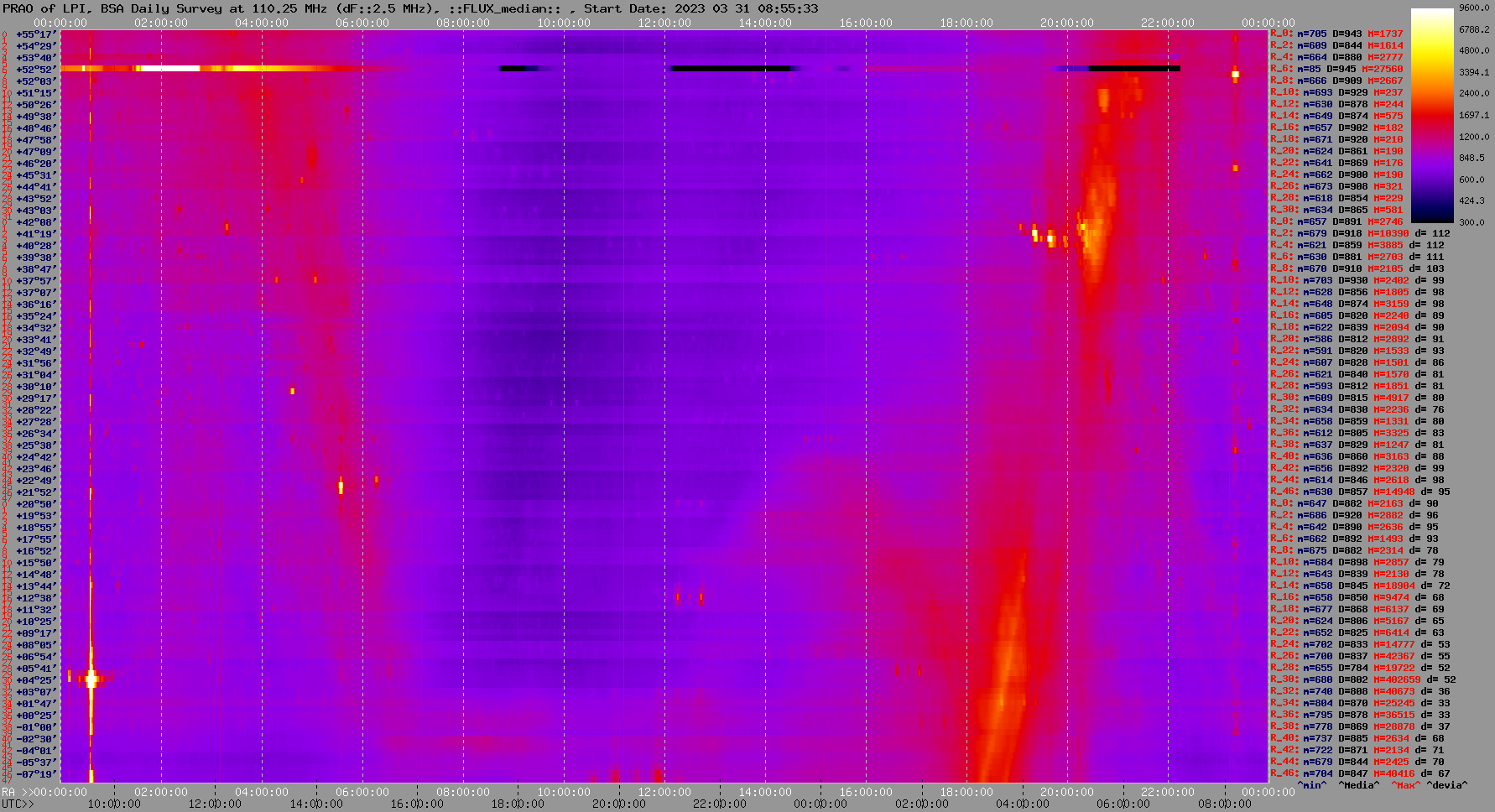1495x812 pixels.
Task: Click the '::FLUX_median::' label in the header
Action: click(x=507, y=8)
